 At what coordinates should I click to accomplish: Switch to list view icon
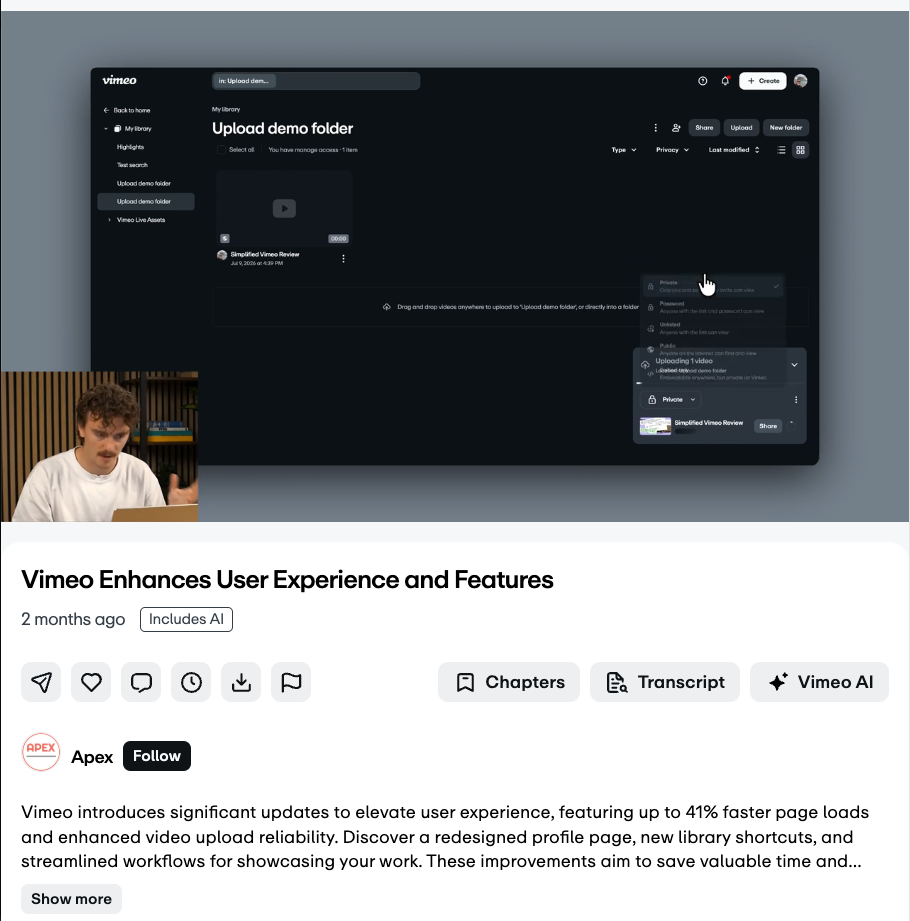[x=781, y=150]
